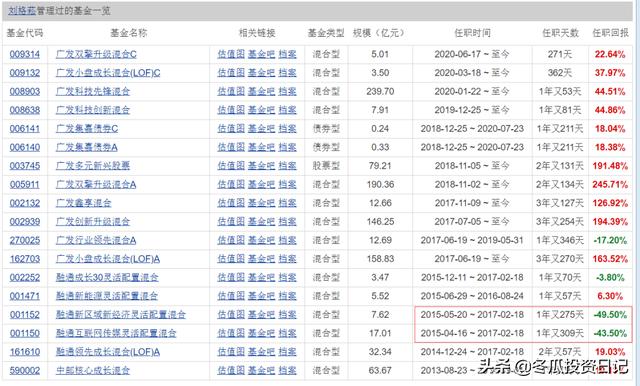Open 广发科技先锋混合 fund name link
The width and height of the screenshot is (640, 386).
93,91
